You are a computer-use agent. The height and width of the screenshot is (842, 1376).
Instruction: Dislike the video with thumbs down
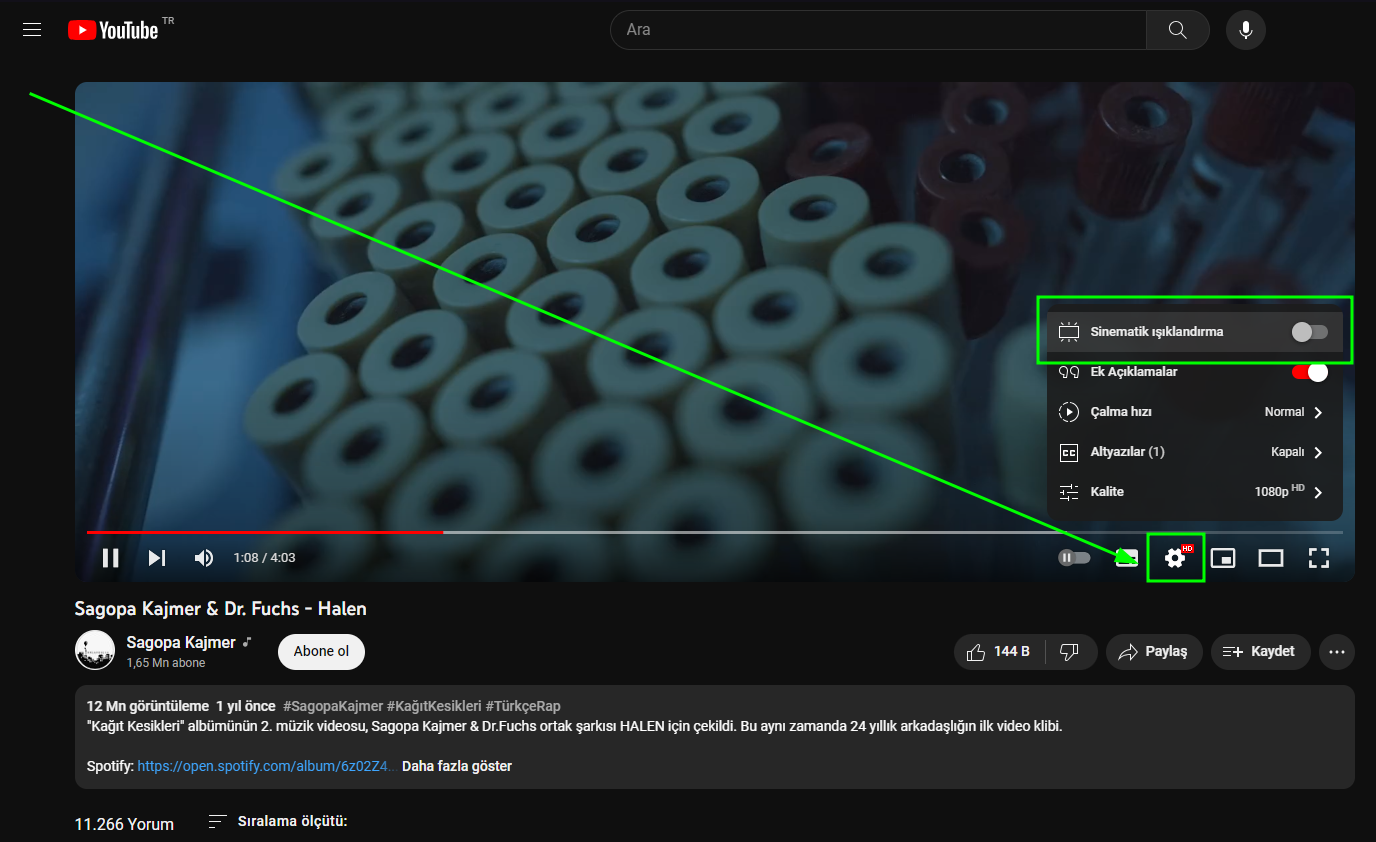click(x=1071, y=652)
